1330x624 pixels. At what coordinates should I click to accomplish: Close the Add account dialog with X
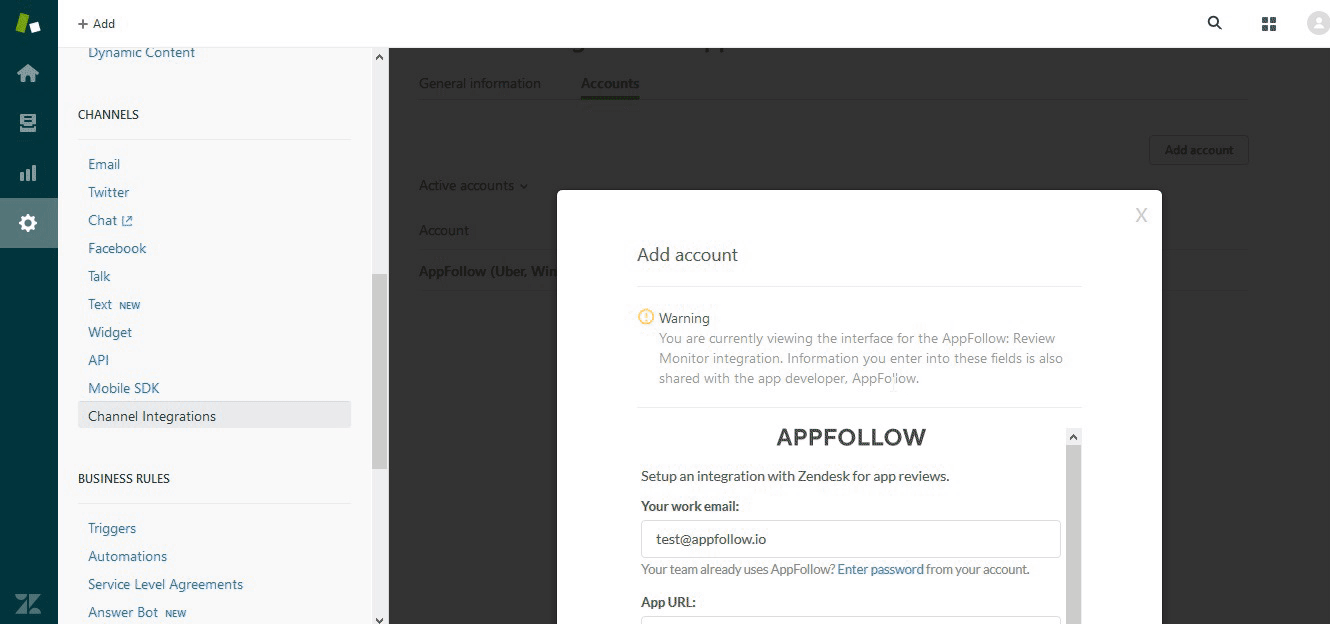click(1141, 215)
